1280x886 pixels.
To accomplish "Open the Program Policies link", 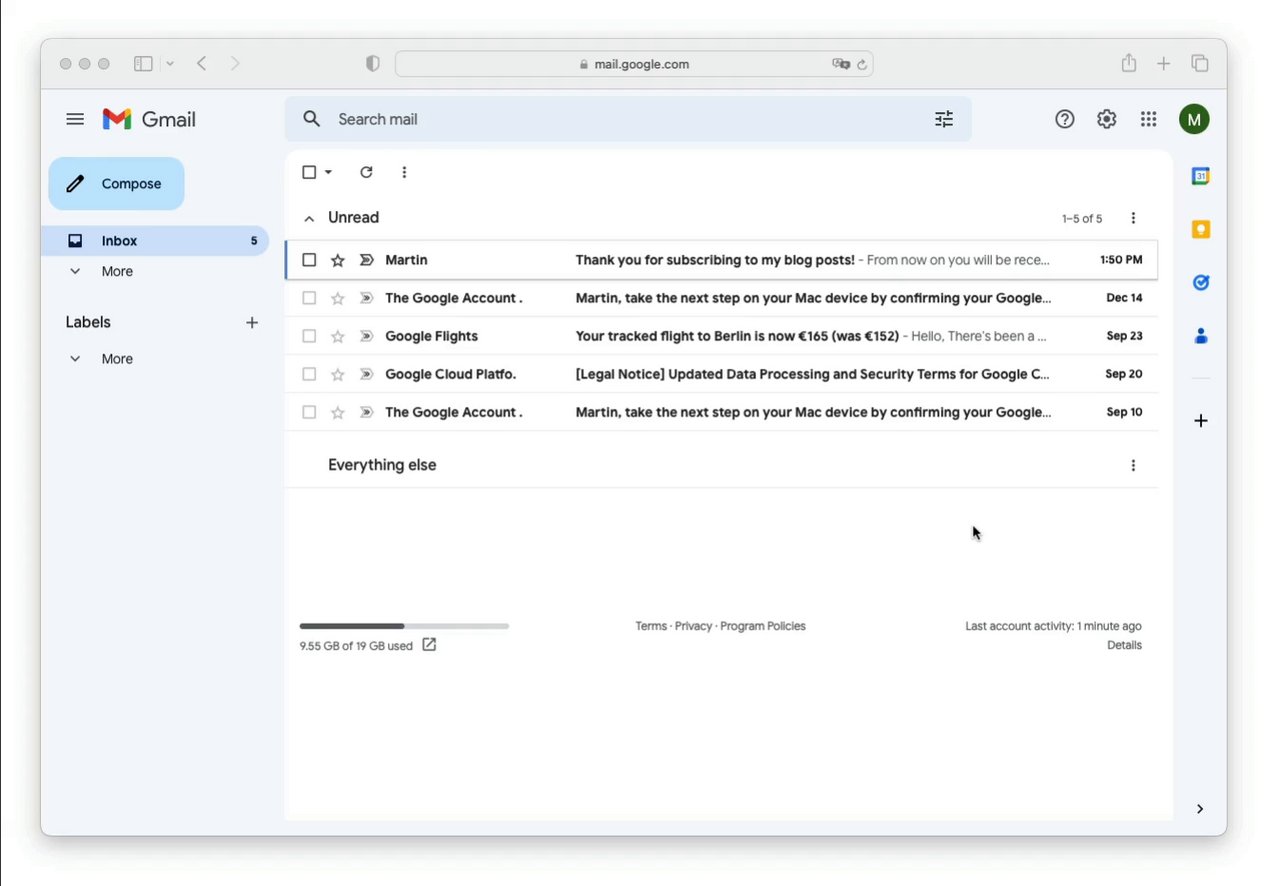I will point(763,626).
